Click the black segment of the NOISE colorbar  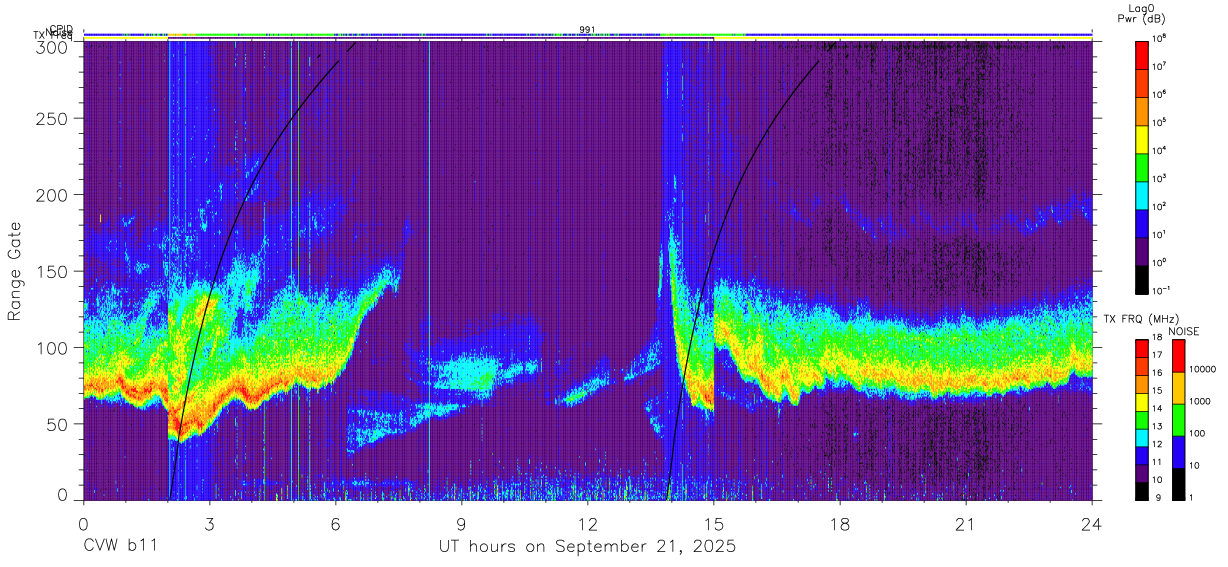[x=1177, y=483]
